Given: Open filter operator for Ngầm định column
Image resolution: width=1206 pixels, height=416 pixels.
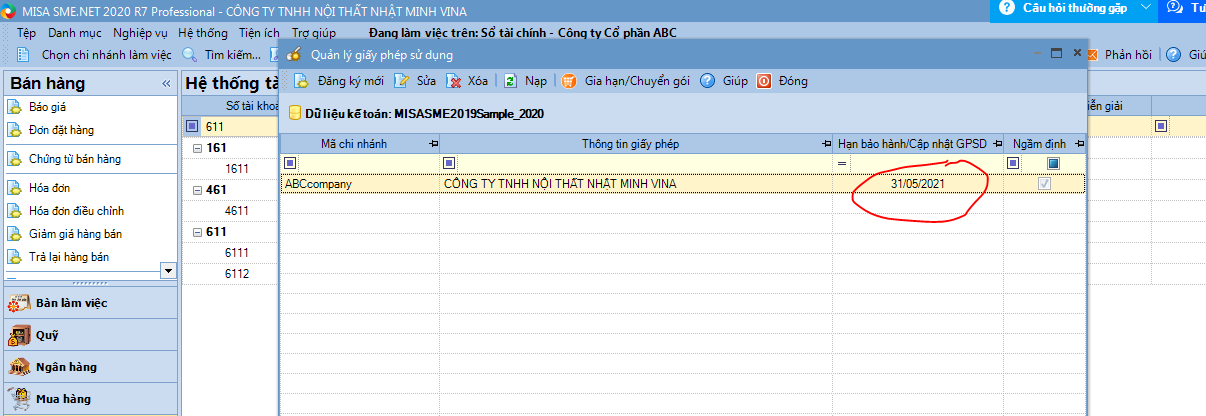Looking at the screenshot, I should click(1013, 163).
